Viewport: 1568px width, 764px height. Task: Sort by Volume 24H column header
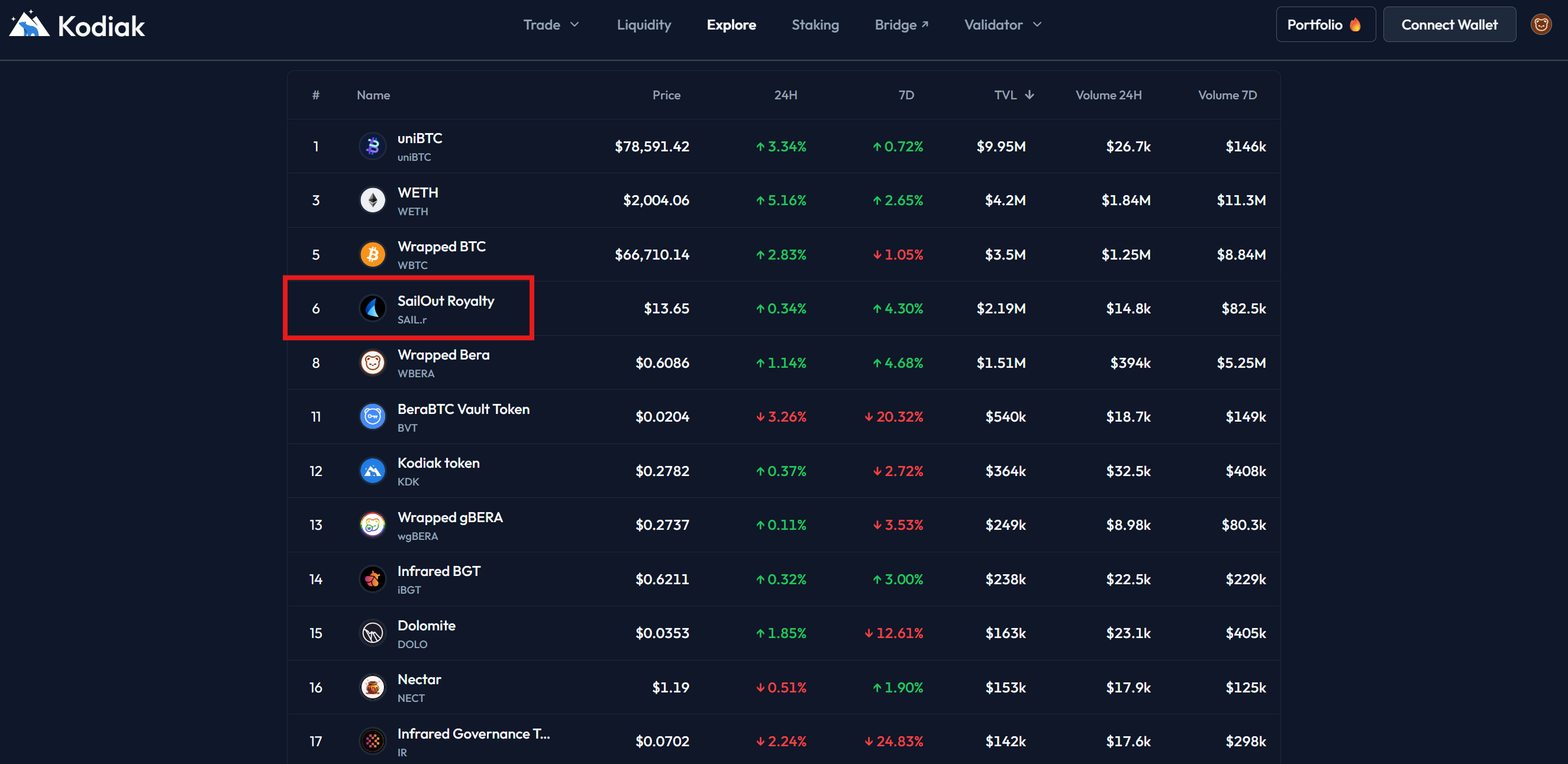click(1108, 95)
